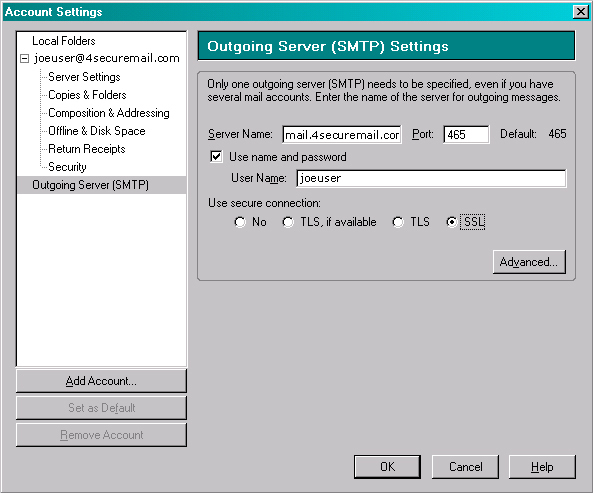
Task: Click the Server Name input field
Action: point(342,135)
